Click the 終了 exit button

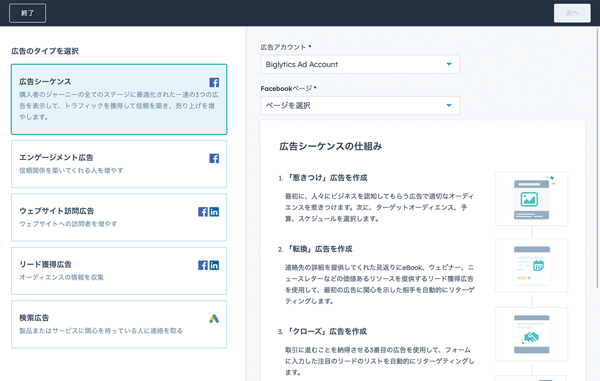click(27, 13)
